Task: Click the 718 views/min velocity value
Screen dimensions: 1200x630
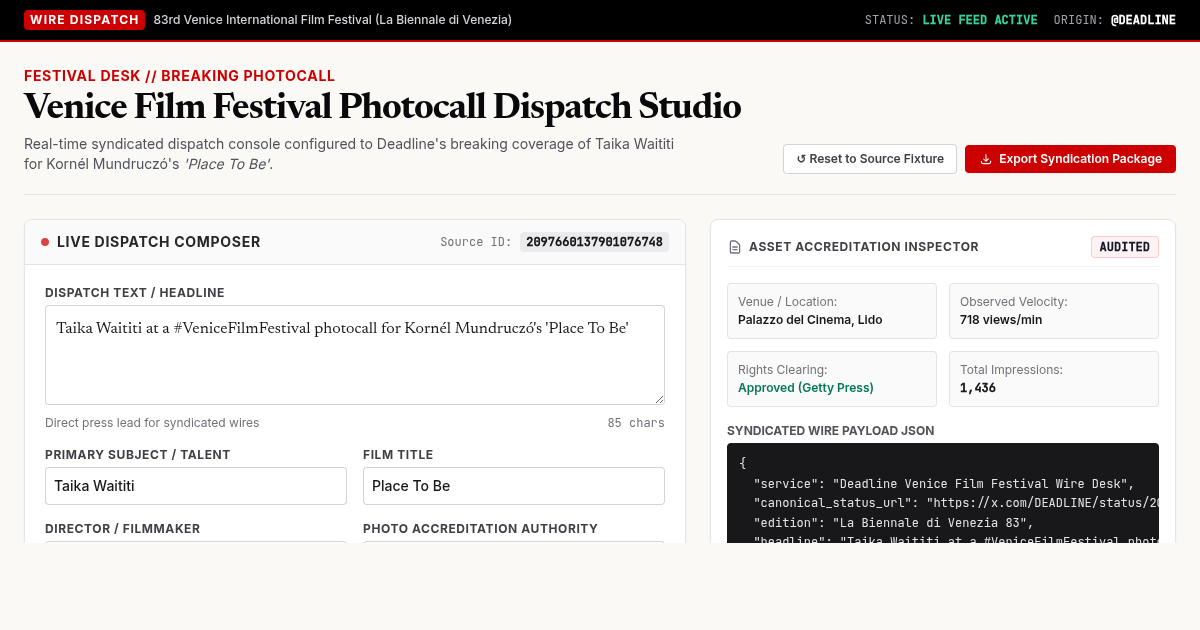Action: click(1001, 320)
